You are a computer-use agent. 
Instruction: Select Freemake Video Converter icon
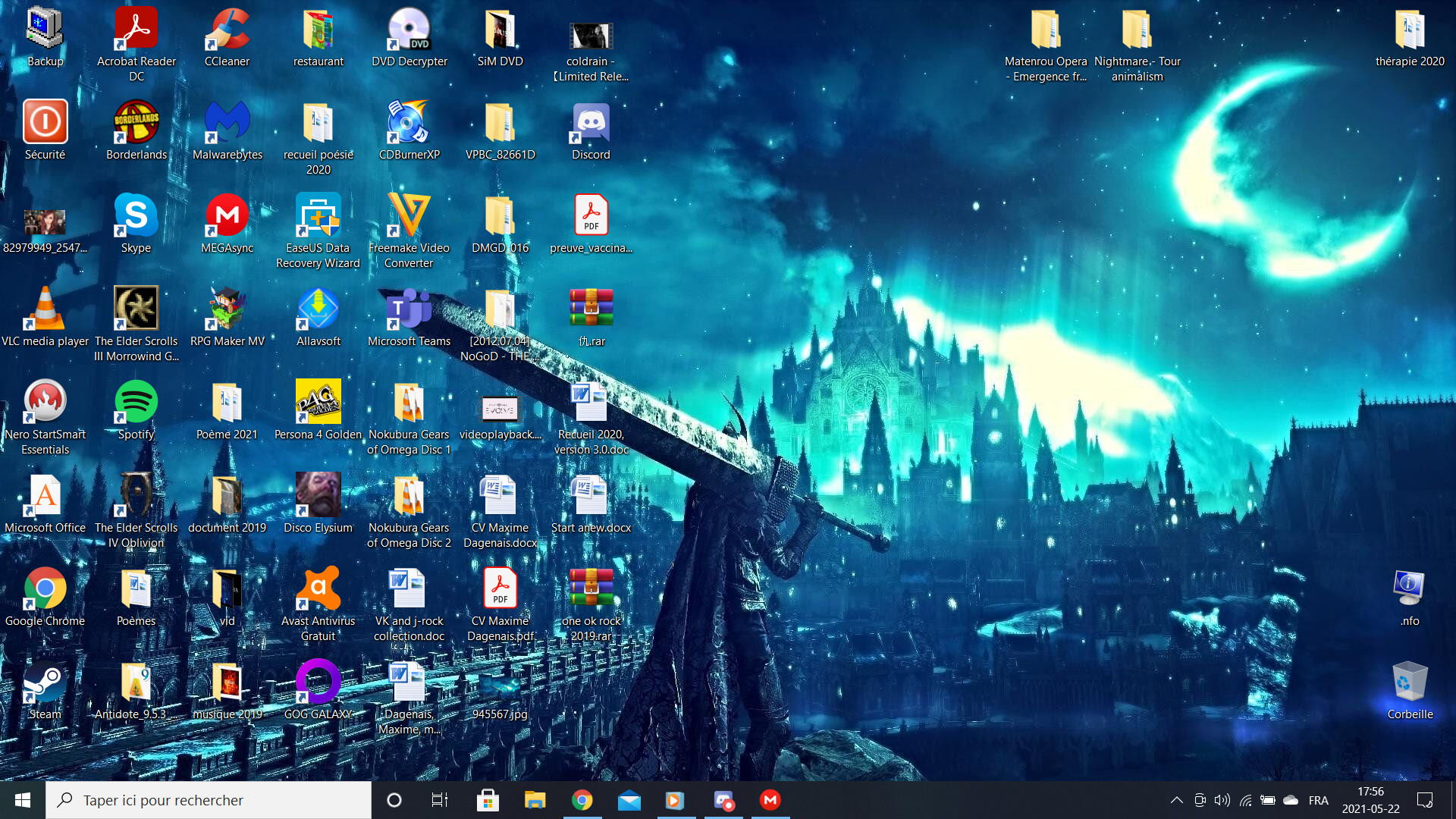point(409,231)
